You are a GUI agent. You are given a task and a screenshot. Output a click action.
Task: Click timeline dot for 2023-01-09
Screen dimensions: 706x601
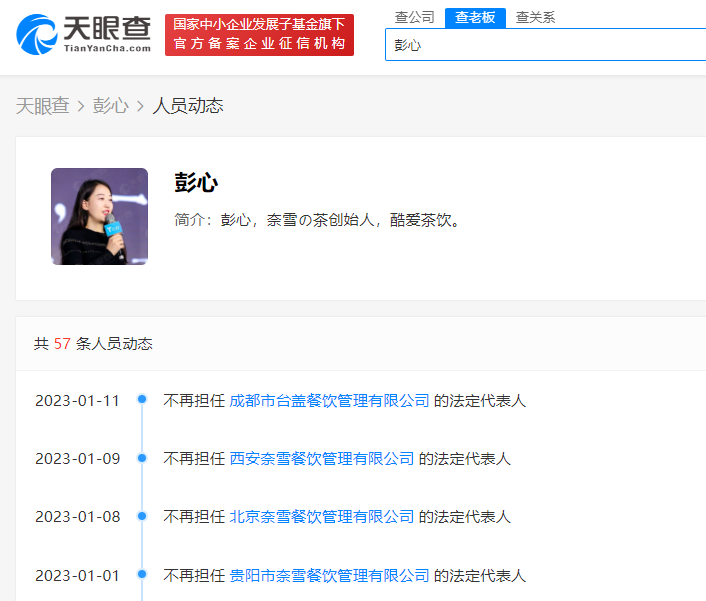142,458
